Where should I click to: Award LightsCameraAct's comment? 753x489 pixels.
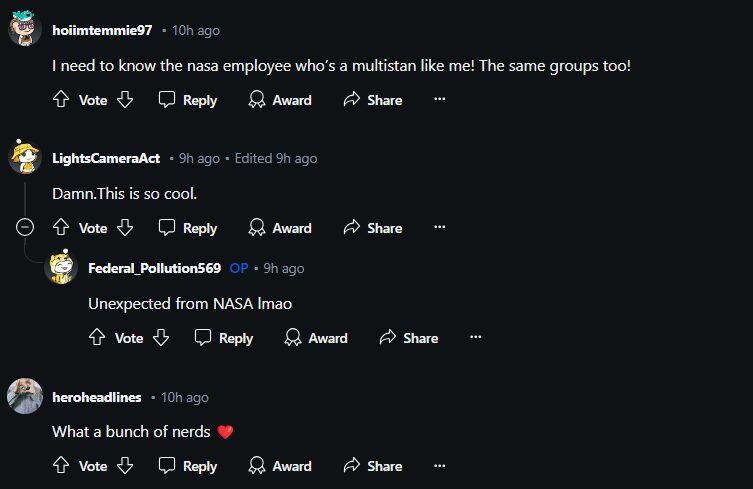click(x=280, y=228)
